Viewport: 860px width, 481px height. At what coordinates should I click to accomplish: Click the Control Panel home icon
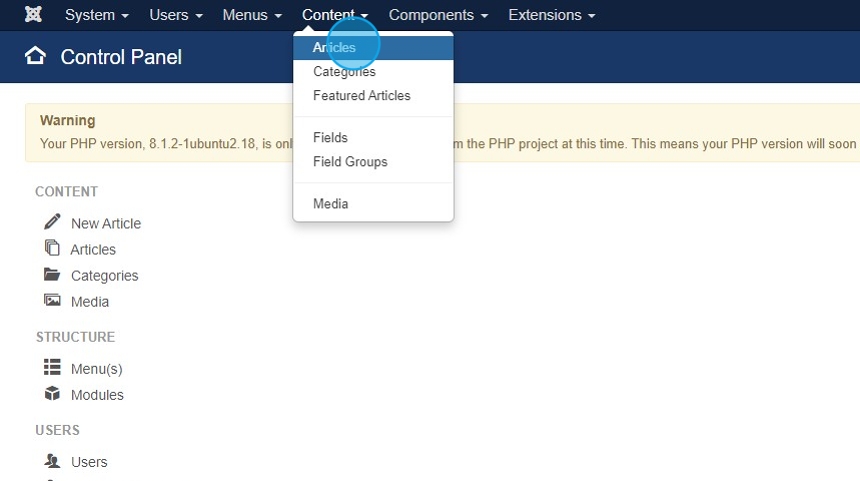click(35, 56)
